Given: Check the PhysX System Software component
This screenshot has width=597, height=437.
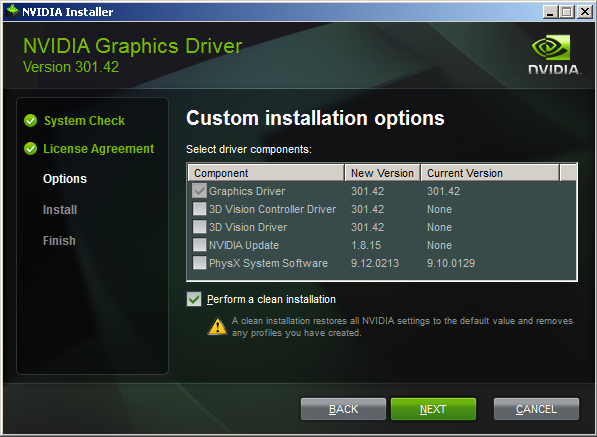Looking at the screenshot, I should point(200,263).
